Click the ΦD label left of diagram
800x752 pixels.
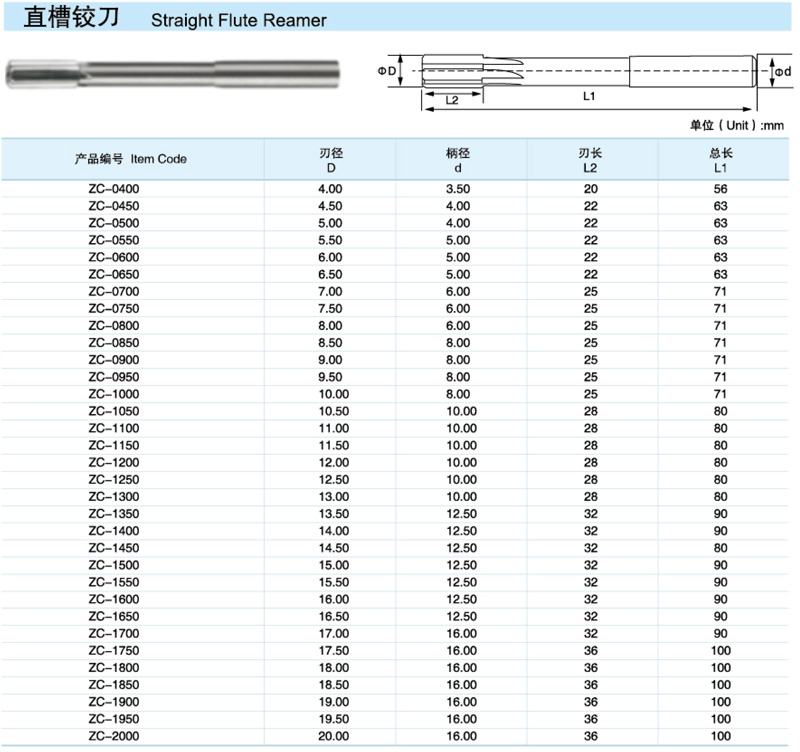pyautogui.click(x=388, y=72)
